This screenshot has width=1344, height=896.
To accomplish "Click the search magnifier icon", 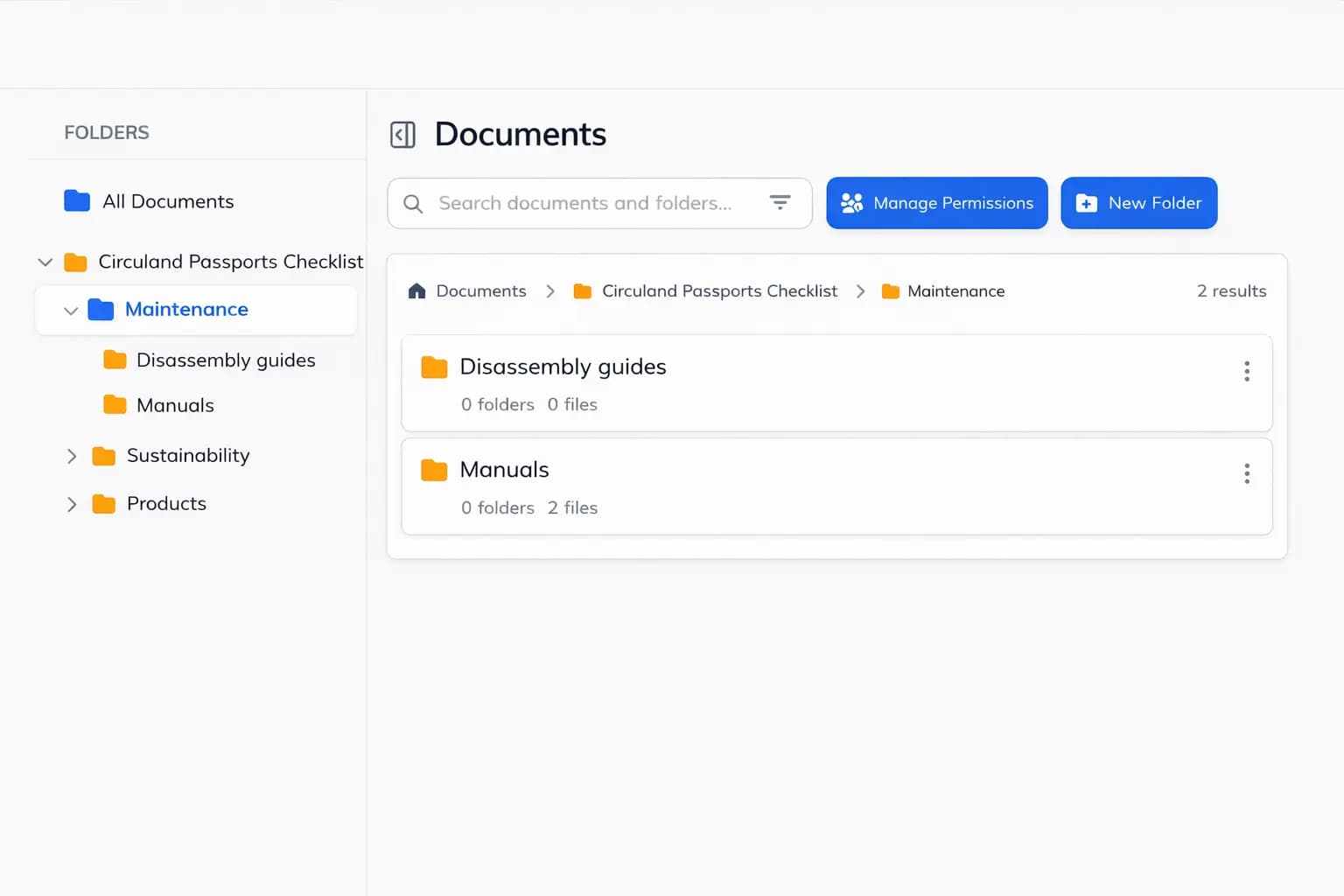I will coord(413,204).
